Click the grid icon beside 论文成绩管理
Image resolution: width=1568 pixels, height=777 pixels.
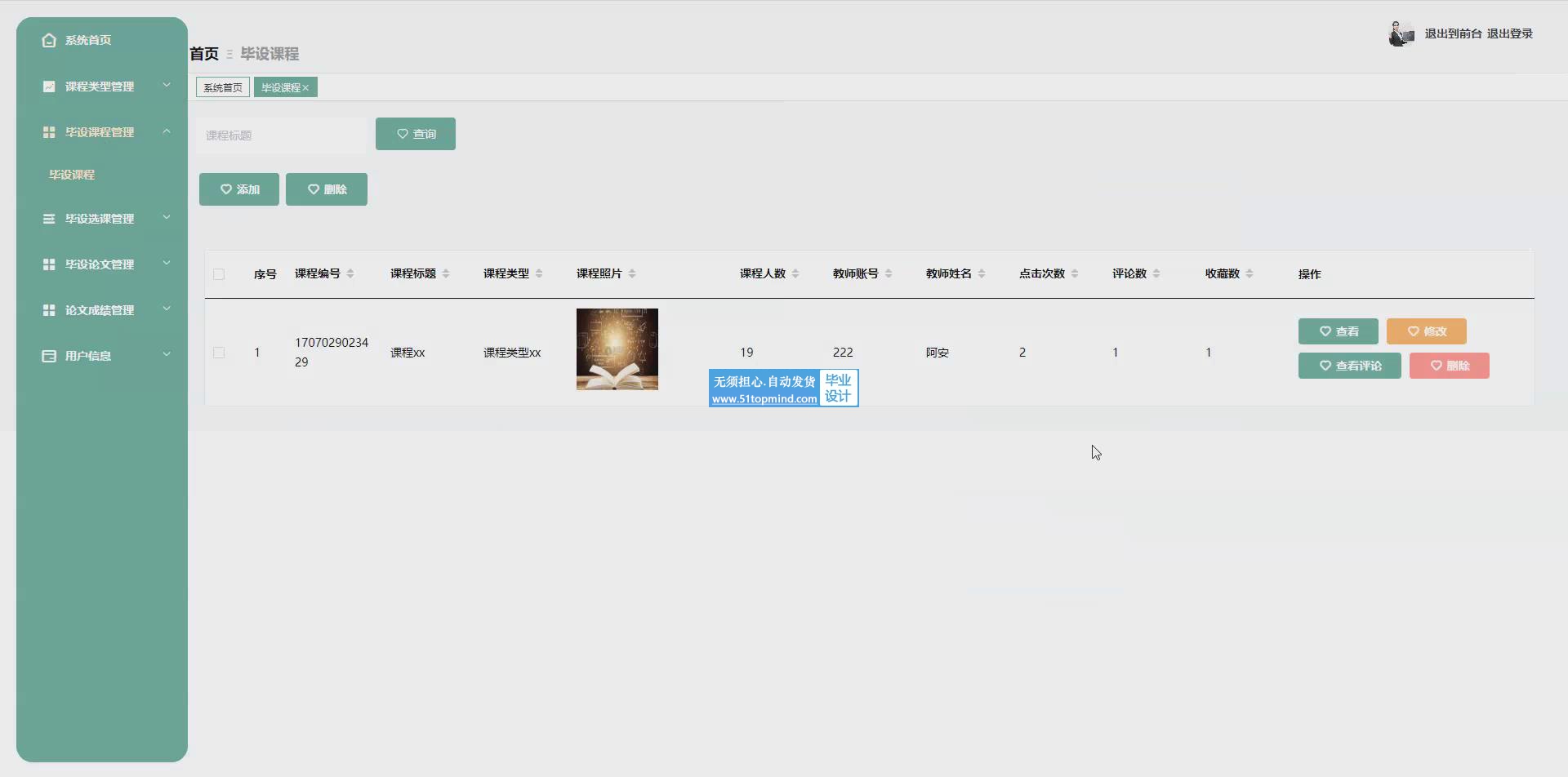tap(49, 310)
